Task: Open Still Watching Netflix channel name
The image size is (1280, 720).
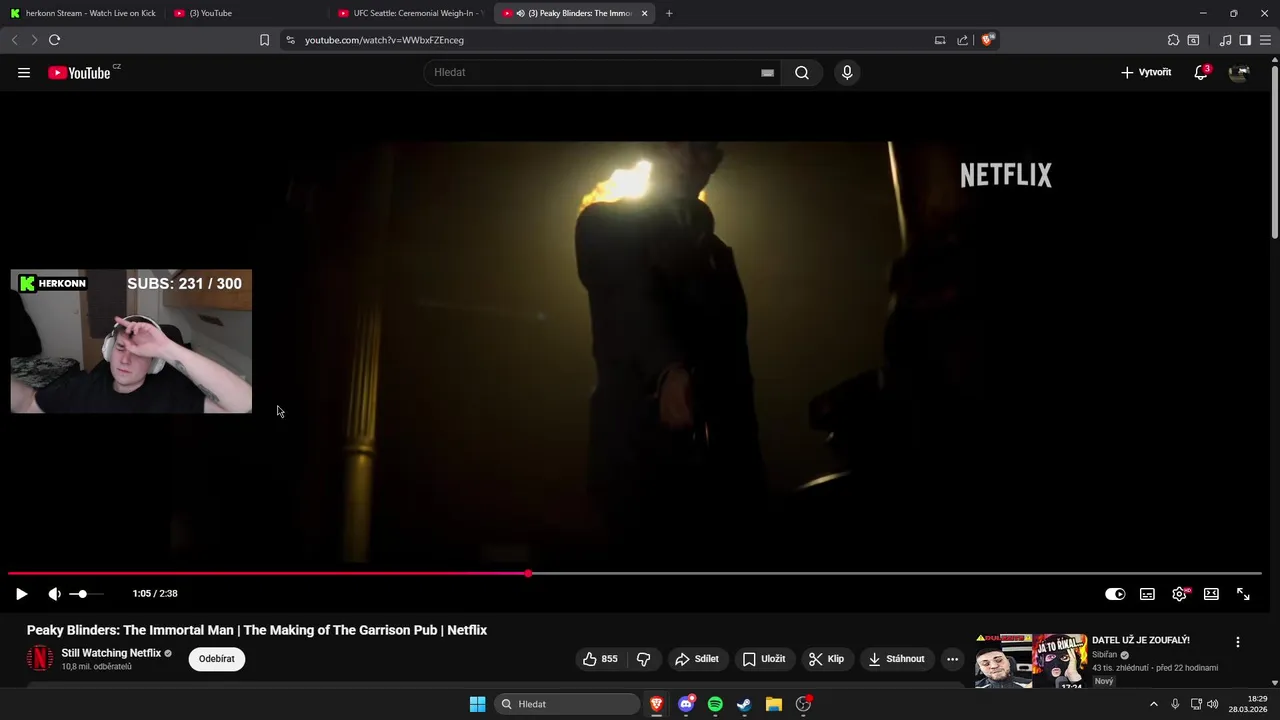Action: click(111, 653)
